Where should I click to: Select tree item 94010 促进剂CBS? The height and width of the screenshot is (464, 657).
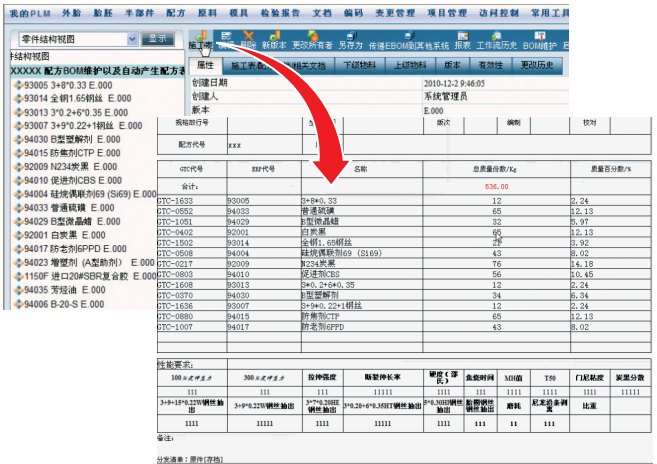coord(73,181)
